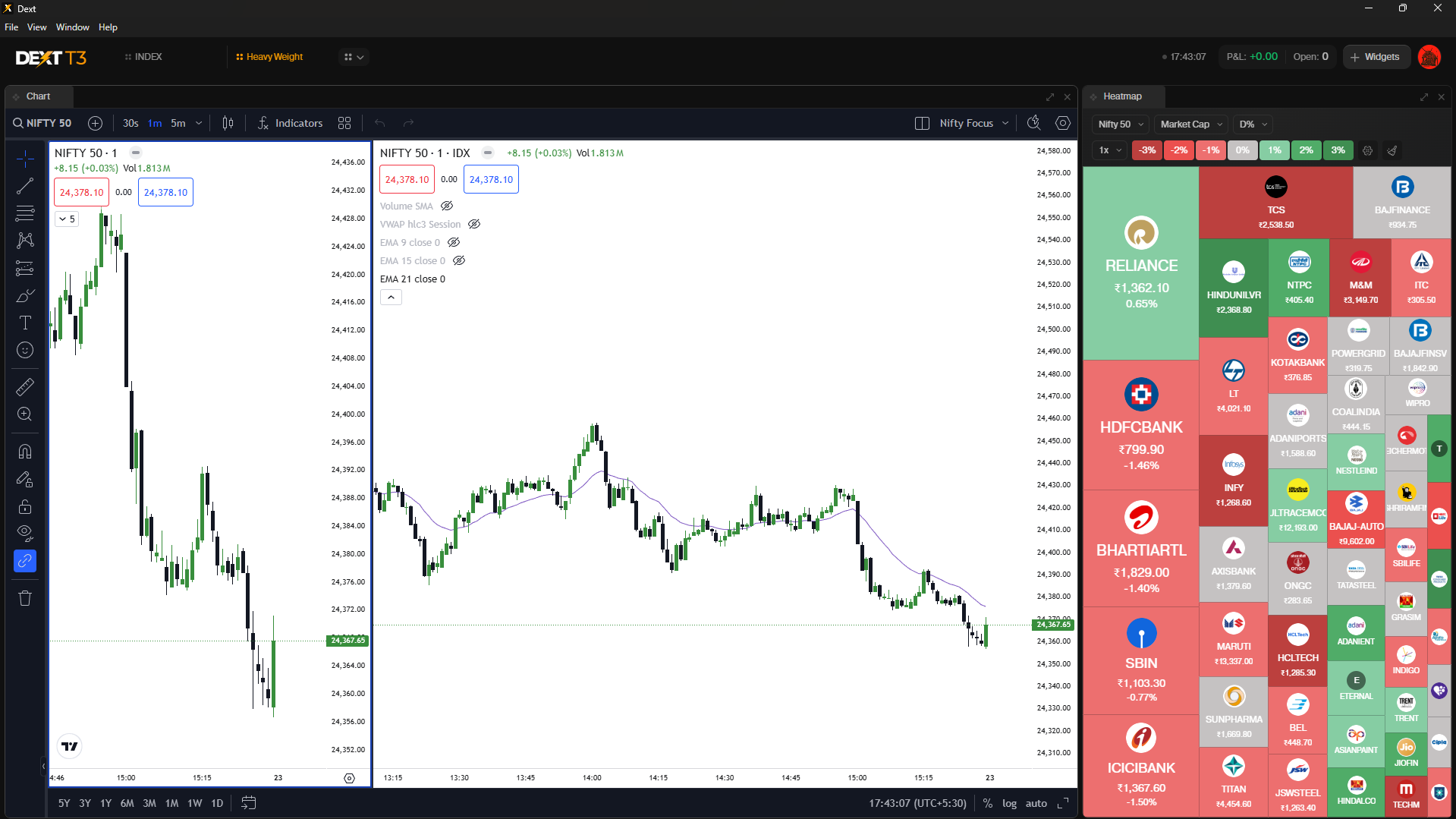Redo the last chart action
This screenshot has width=1456, height=819.
(408, 123)
